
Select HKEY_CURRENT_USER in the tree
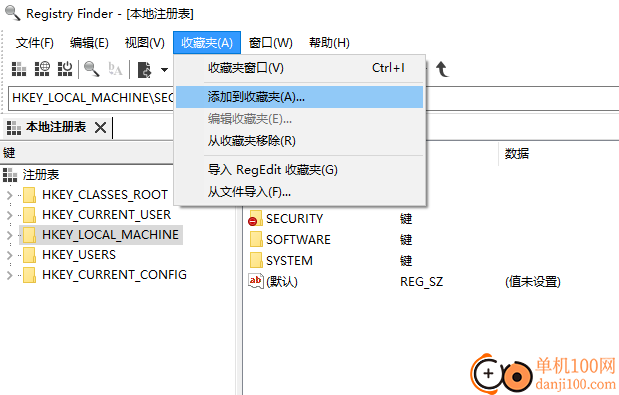point(107,215)
